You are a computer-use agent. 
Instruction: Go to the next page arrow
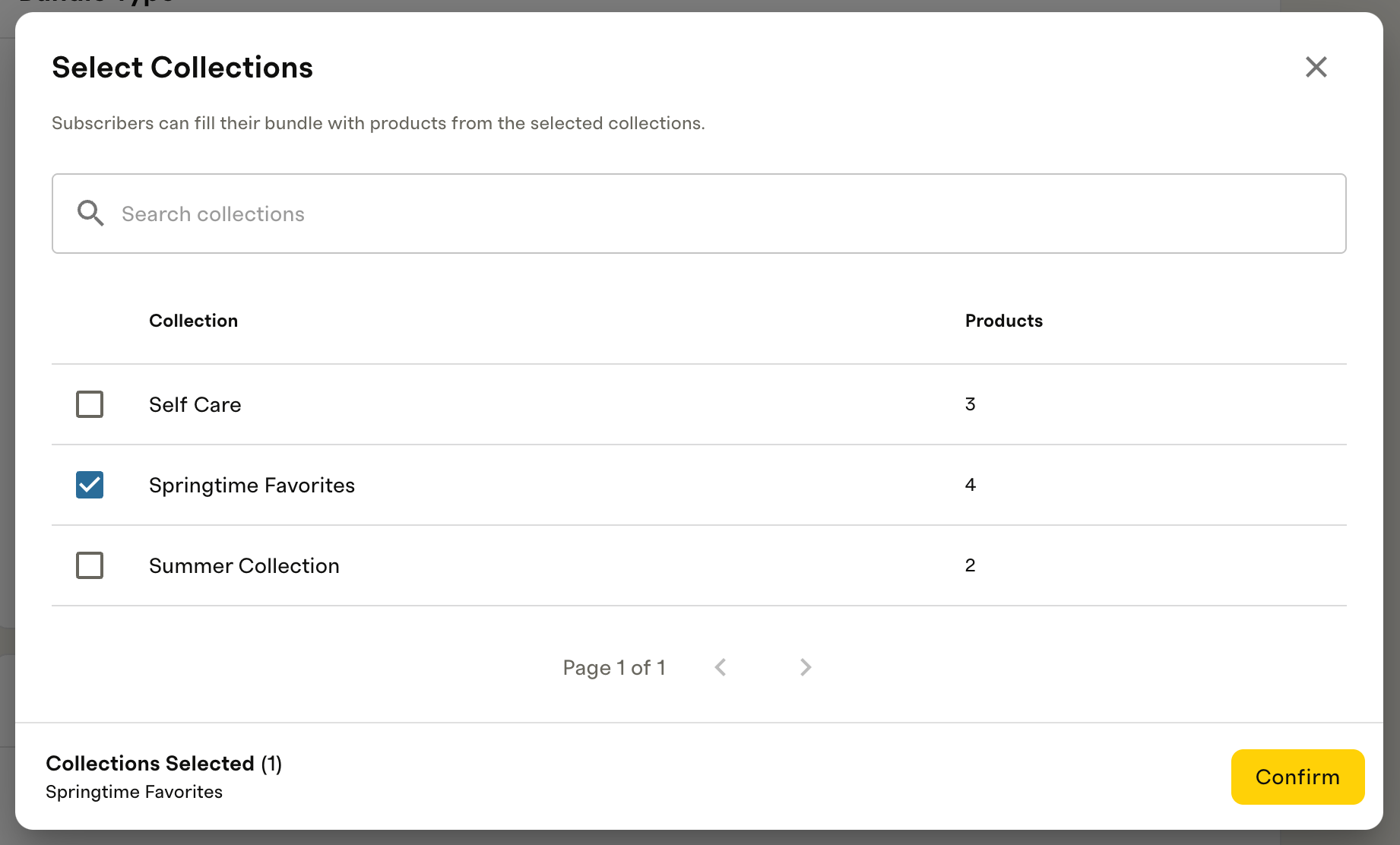pyautogui.click(x=806, y=667)
